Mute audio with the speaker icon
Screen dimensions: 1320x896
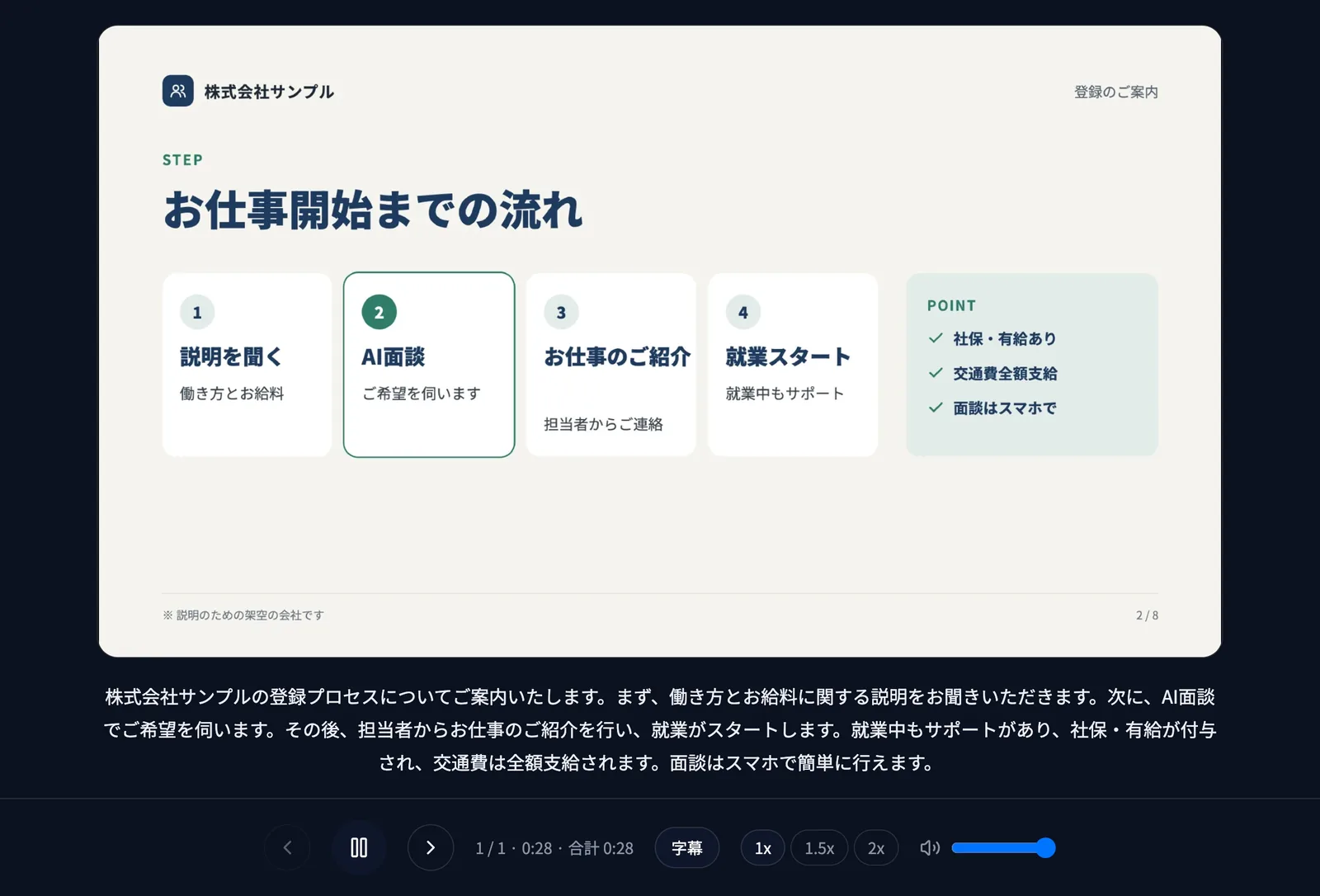coord(930,847)
